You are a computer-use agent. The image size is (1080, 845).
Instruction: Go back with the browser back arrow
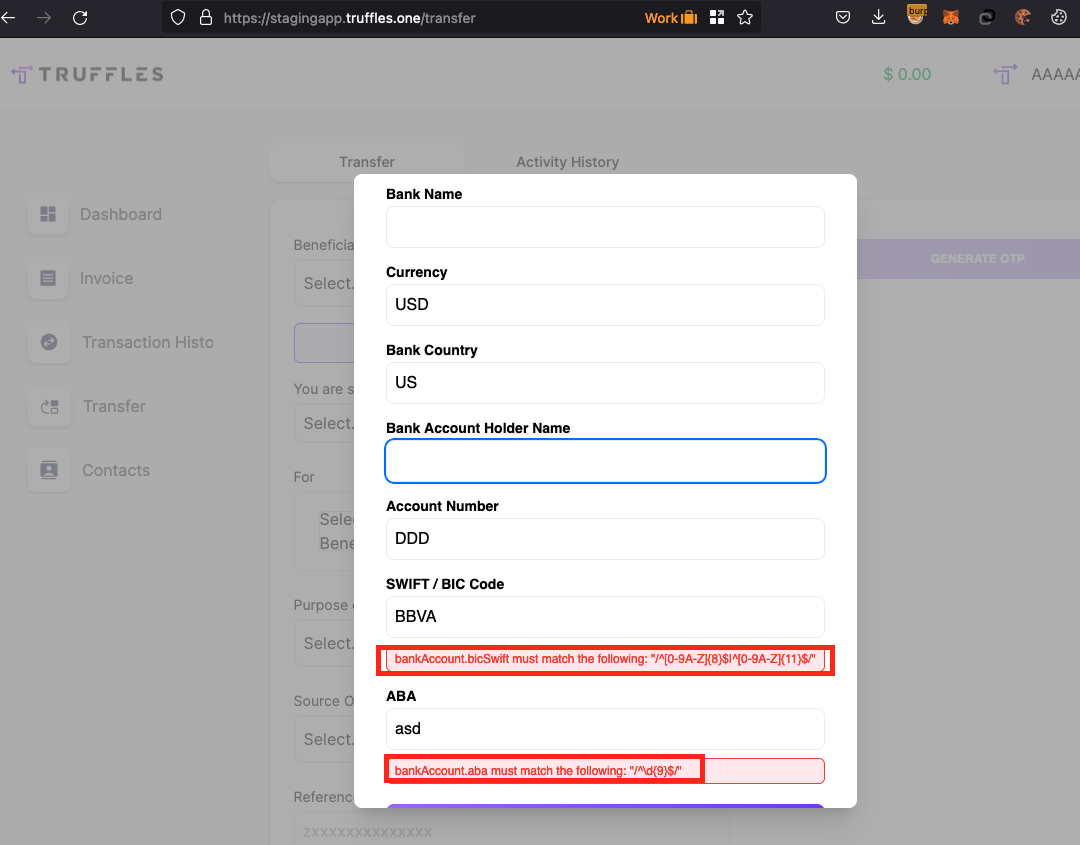click(x=8, y=18)
